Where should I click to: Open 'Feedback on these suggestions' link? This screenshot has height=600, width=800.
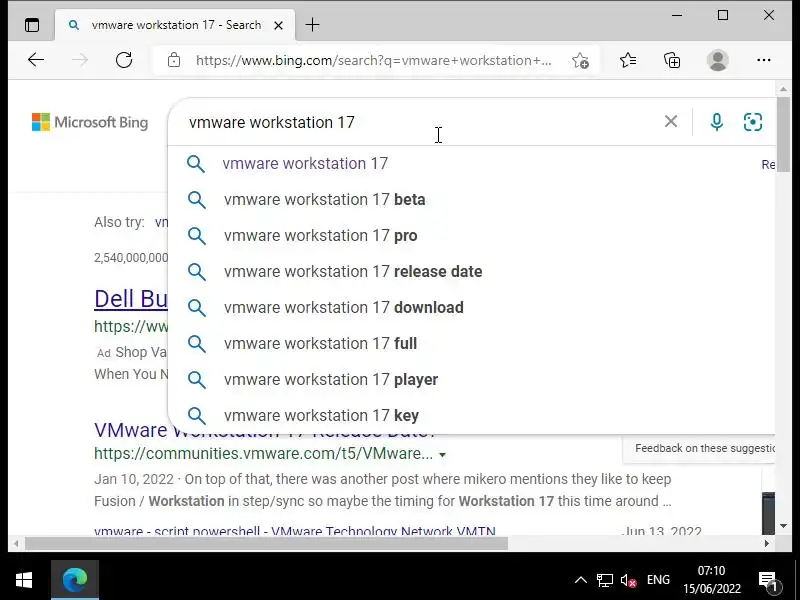coord(705,448)
